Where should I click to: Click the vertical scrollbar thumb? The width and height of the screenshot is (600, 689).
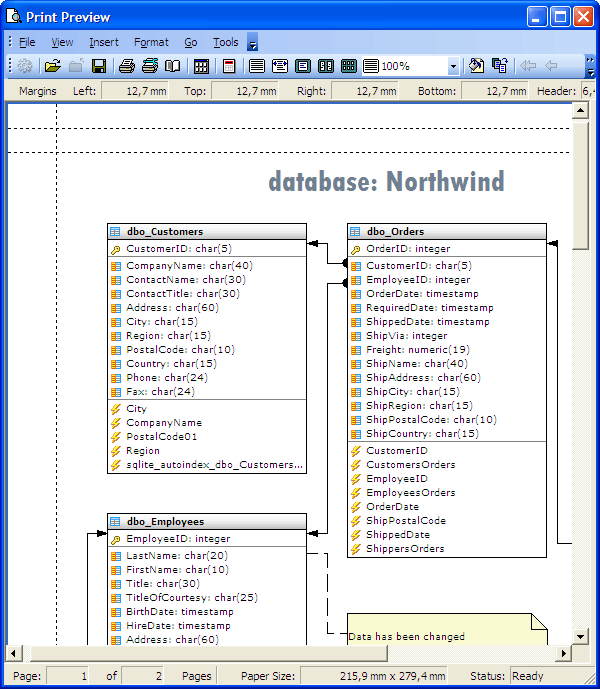pyautogui.click(x=580, y=186)
